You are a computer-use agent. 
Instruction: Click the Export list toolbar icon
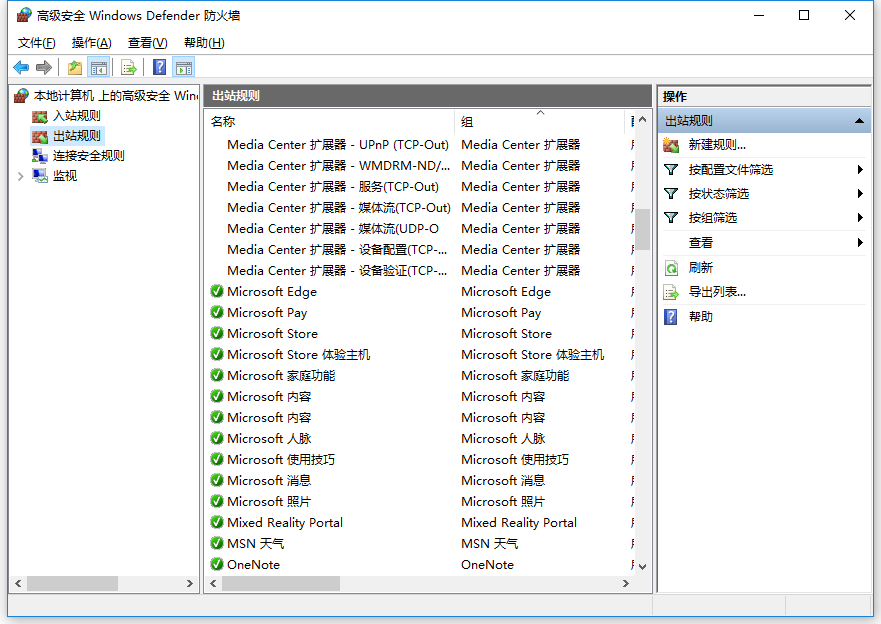point(129,68)
